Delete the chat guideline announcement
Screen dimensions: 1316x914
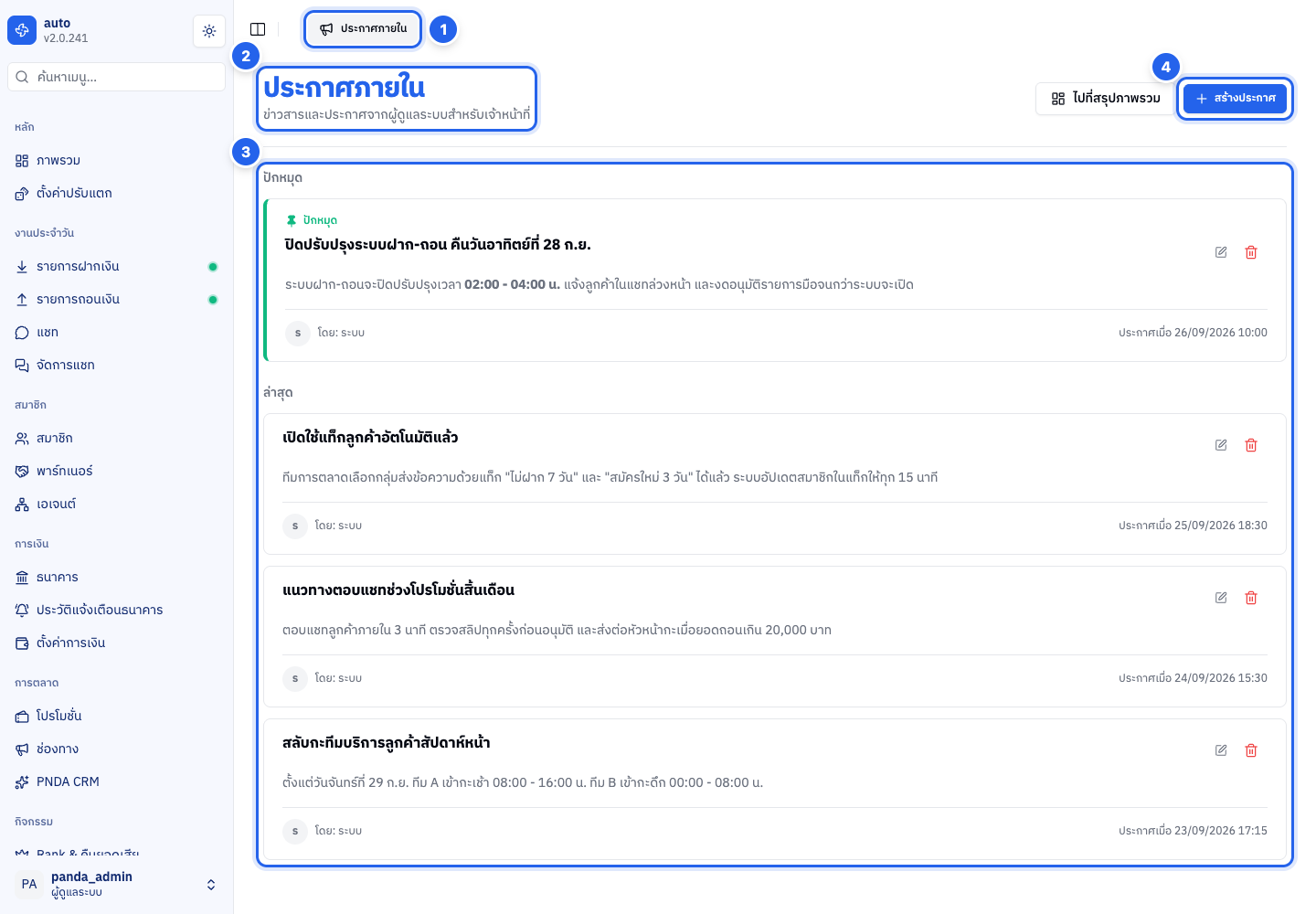pyautogui.click(x=1251, y=598)
